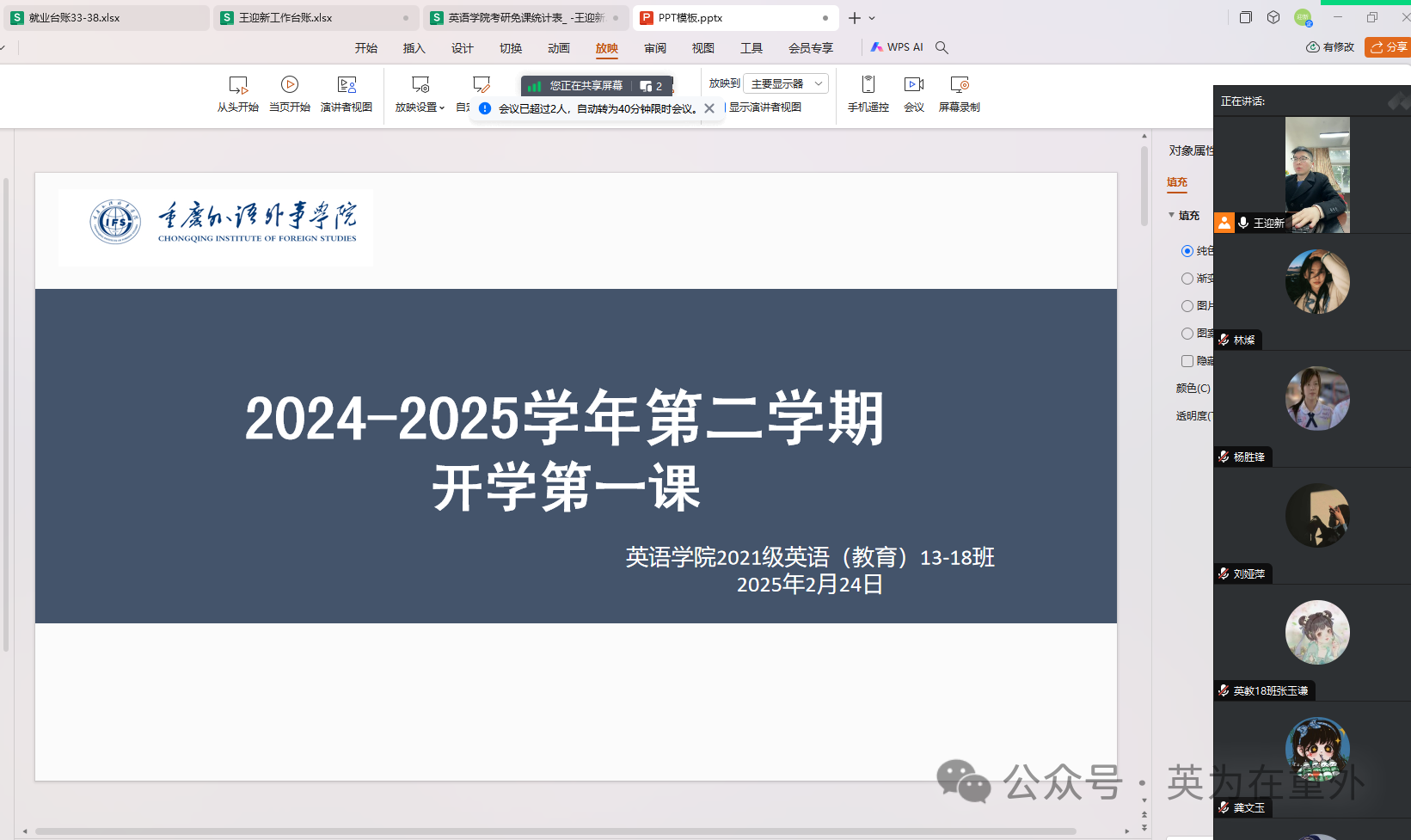Open the 插入 ribbon tab
This screenshot has width=1411, height=840.
414,48
